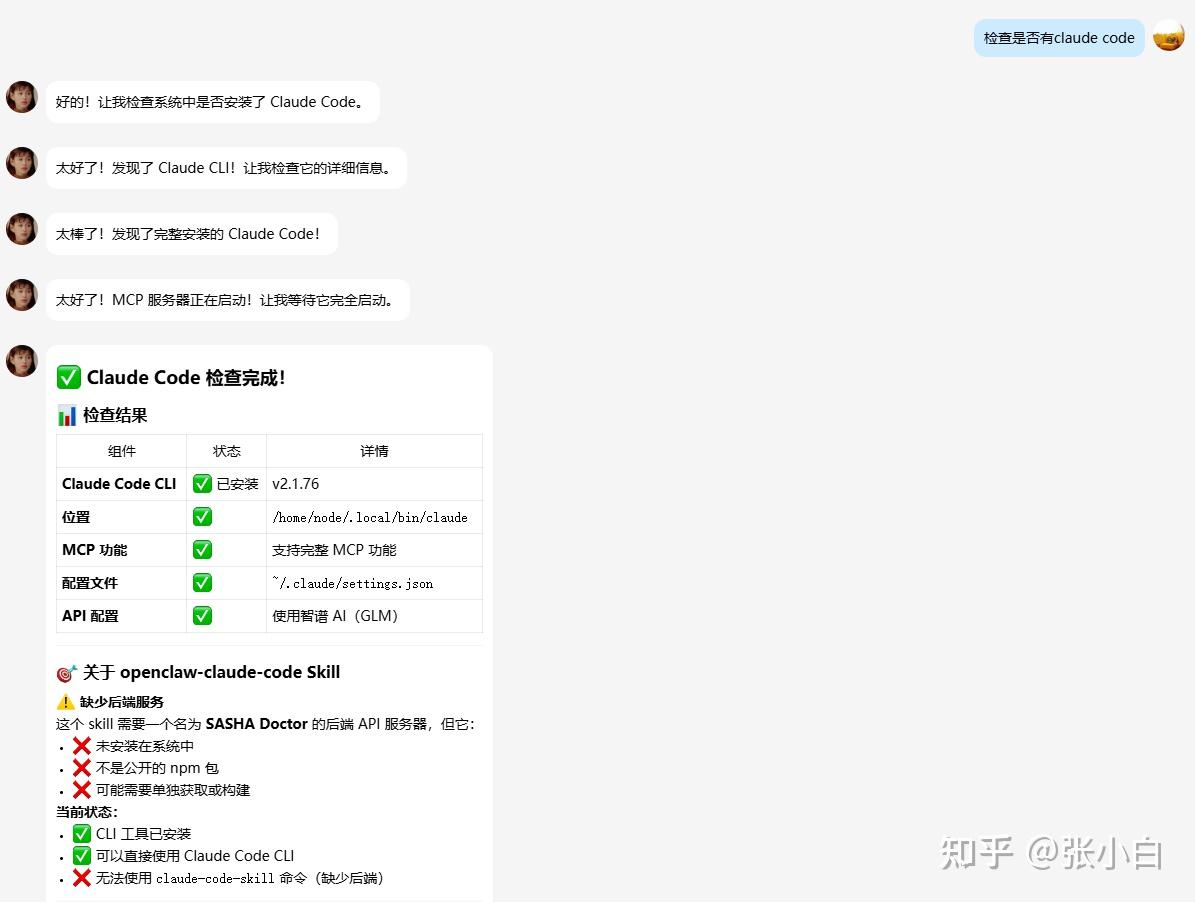Click the inline code "claude-code-skill"

point(215,878)
